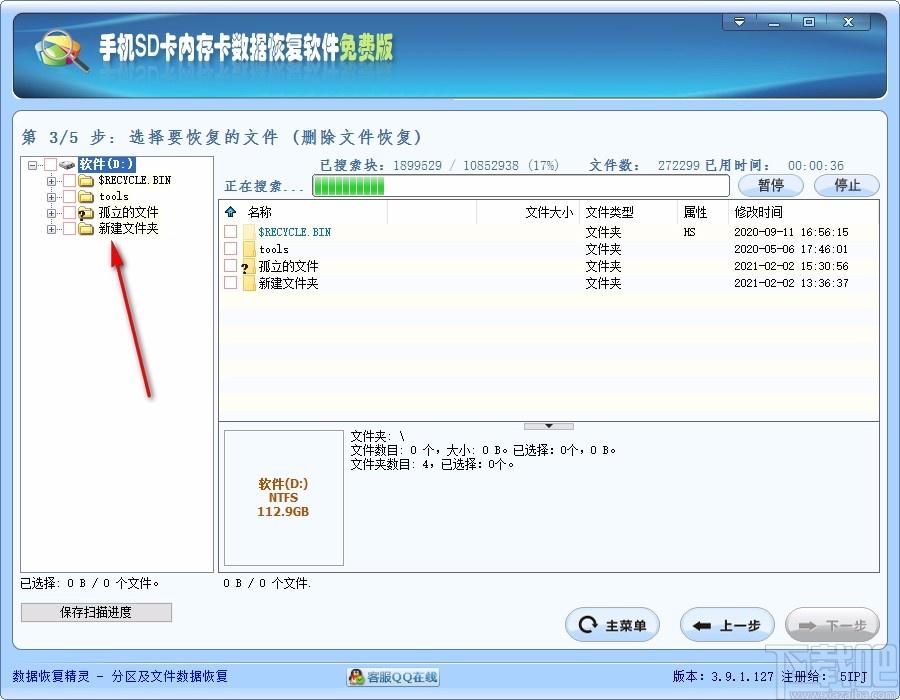Go back with 上一步 button
Viewport: 900px width, 700px height.
tap(727, 625)
